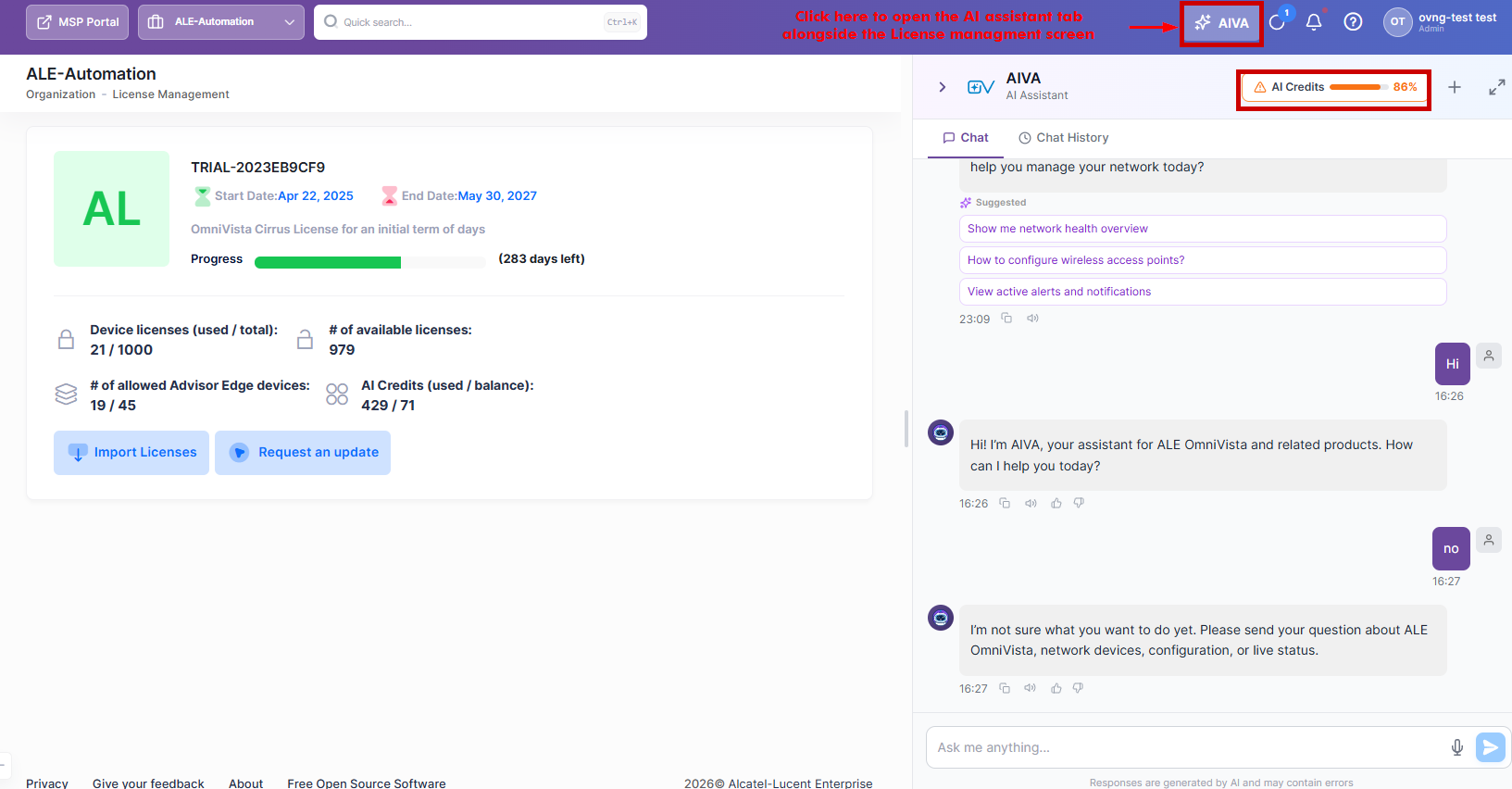1512x789 pixels.
Task: Click the 979 available licenses value
Action: click(342, 350)
